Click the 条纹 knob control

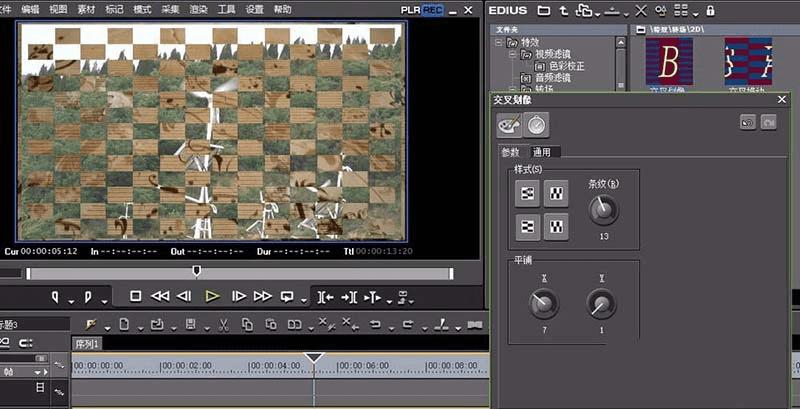point(603,209)
